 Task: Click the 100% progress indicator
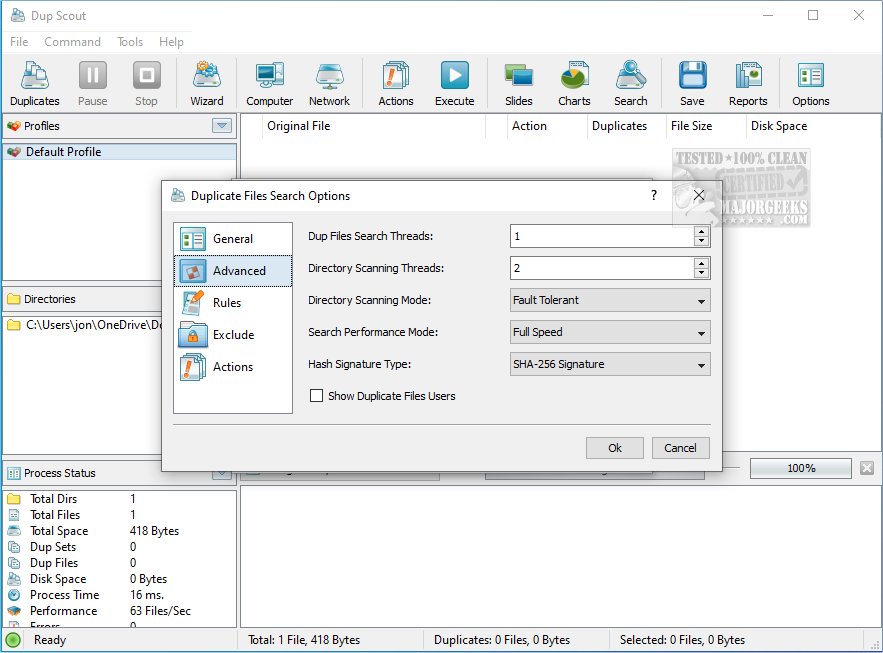point(801,468)
